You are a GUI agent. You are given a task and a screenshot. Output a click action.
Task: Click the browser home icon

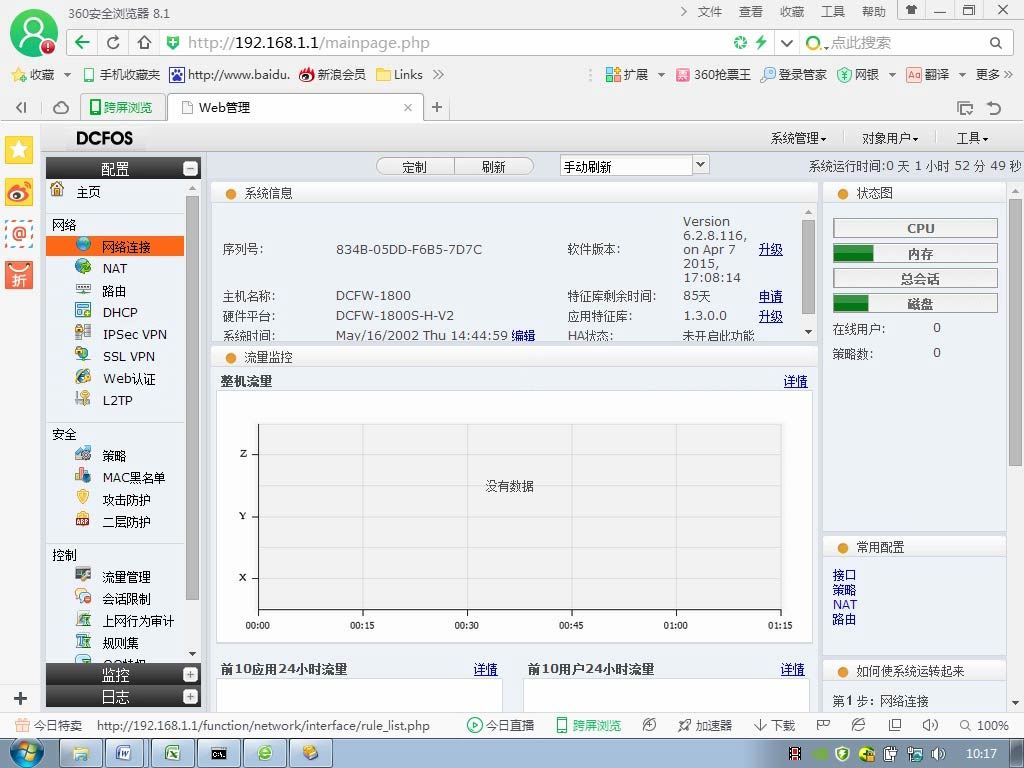(144, 42)
